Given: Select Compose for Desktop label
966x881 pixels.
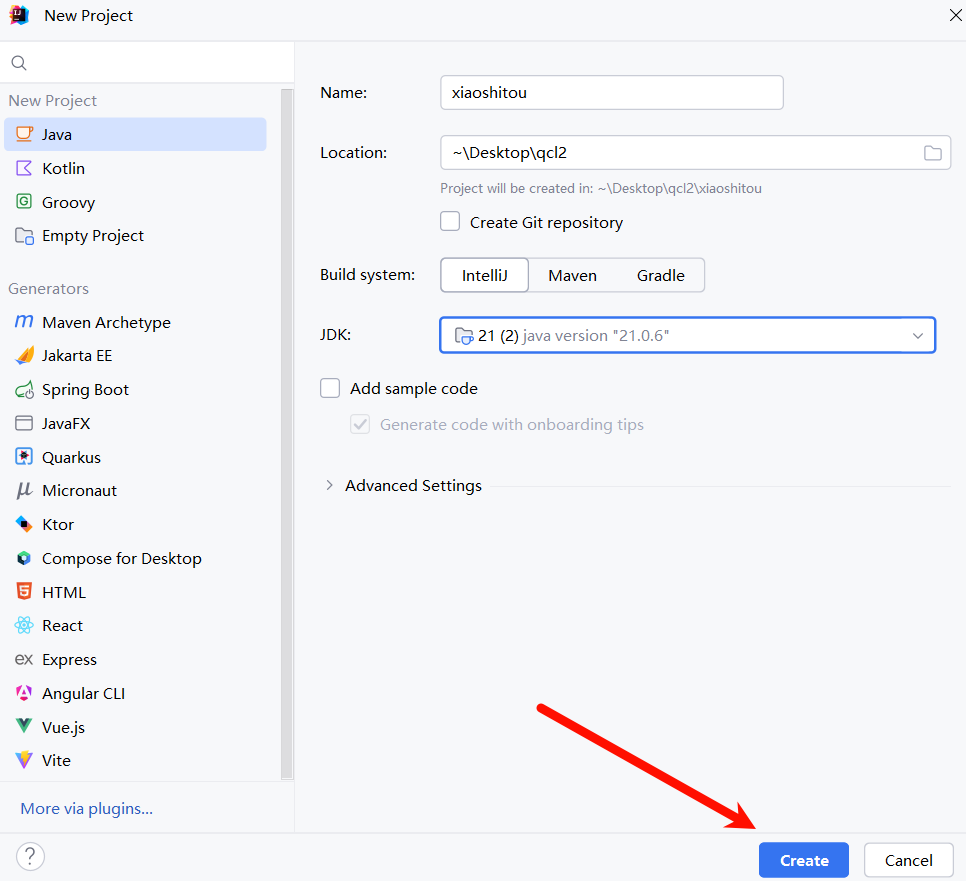Looking at the screenshot, I should click(x=121, y=558).
